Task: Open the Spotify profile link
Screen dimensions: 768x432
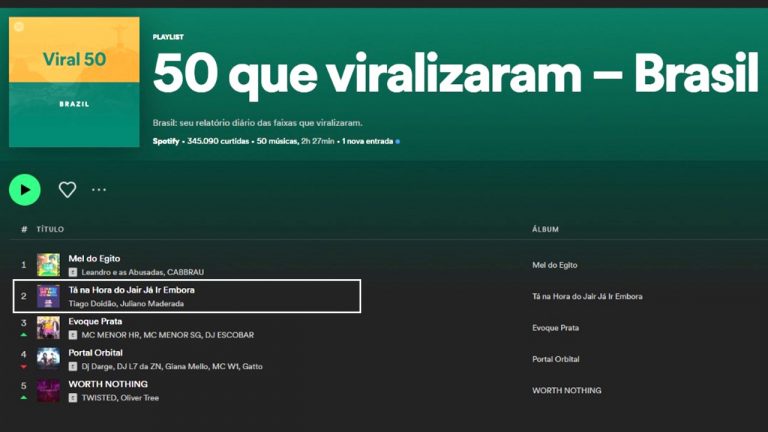Action: coord(166,141)
